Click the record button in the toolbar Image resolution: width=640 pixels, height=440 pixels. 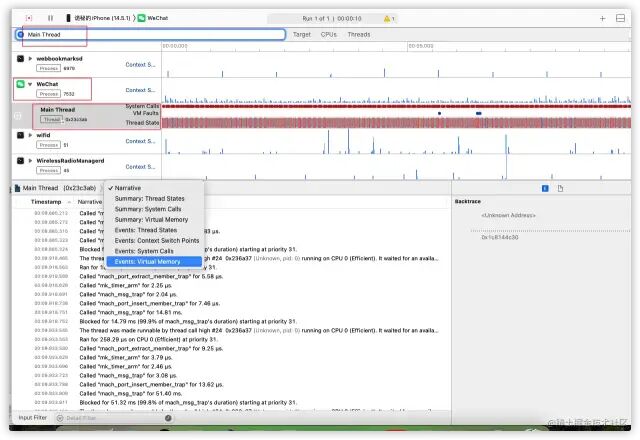pos(29,18)
